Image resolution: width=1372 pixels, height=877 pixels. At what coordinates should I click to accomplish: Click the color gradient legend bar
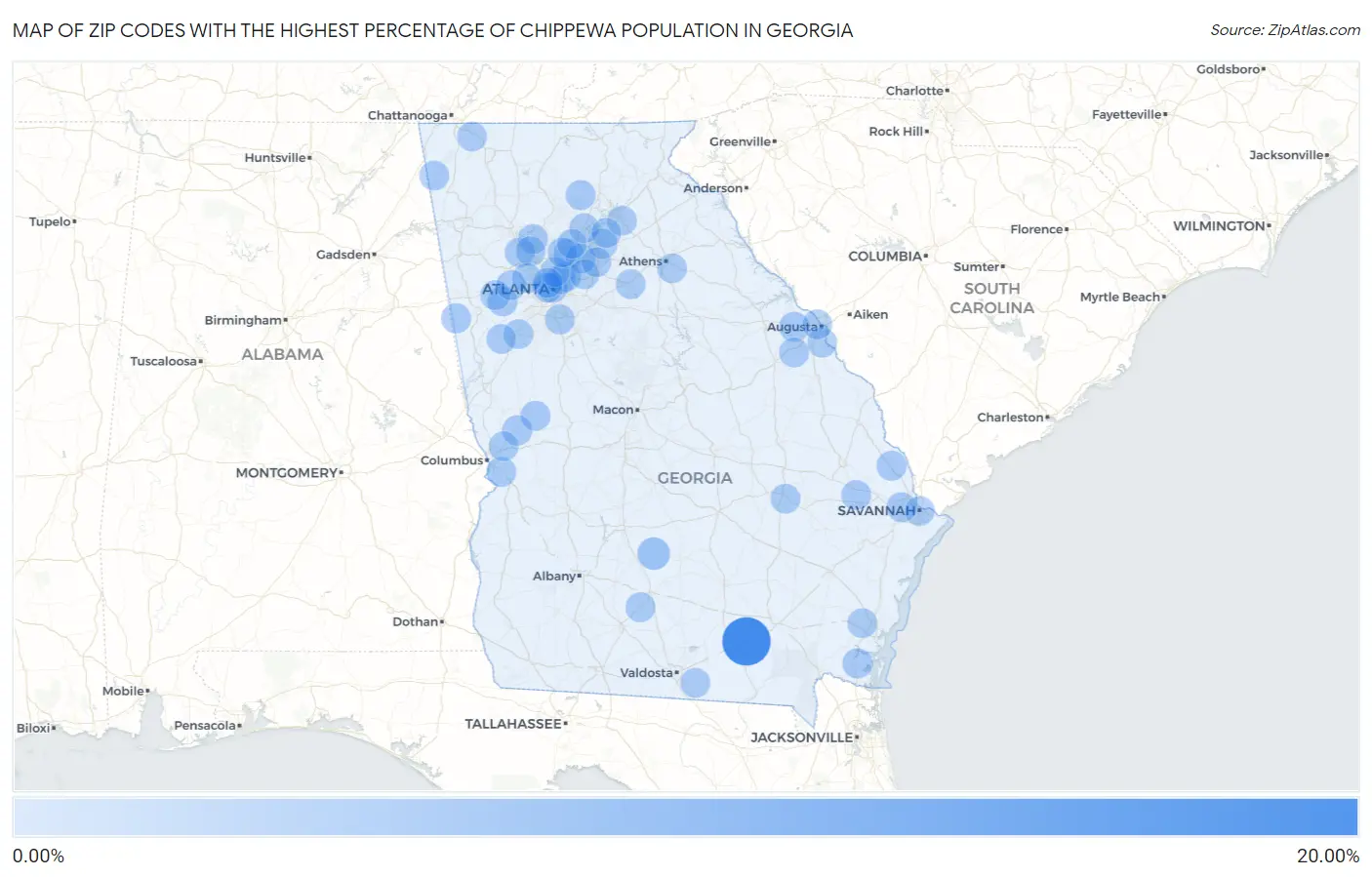click(685, 817)
